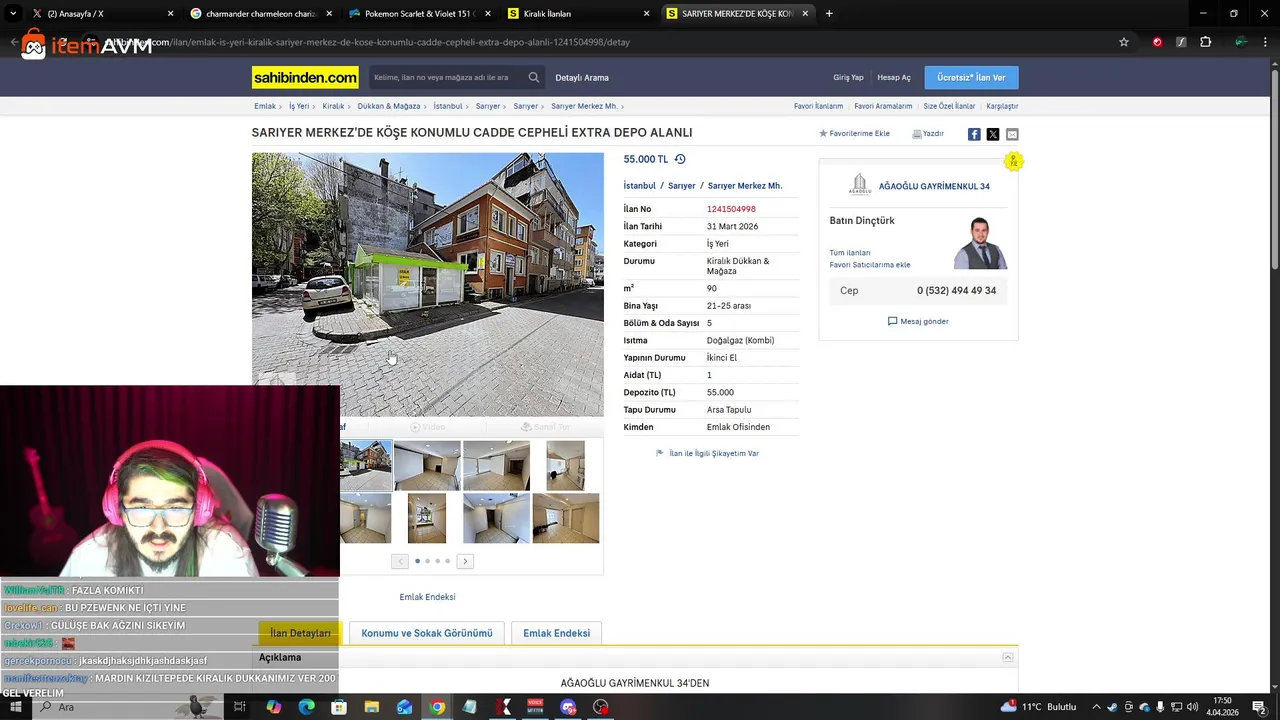Open File Explorer from the taskbar
The width and height of the screenshot is (1280, 720).
[372, 707]
